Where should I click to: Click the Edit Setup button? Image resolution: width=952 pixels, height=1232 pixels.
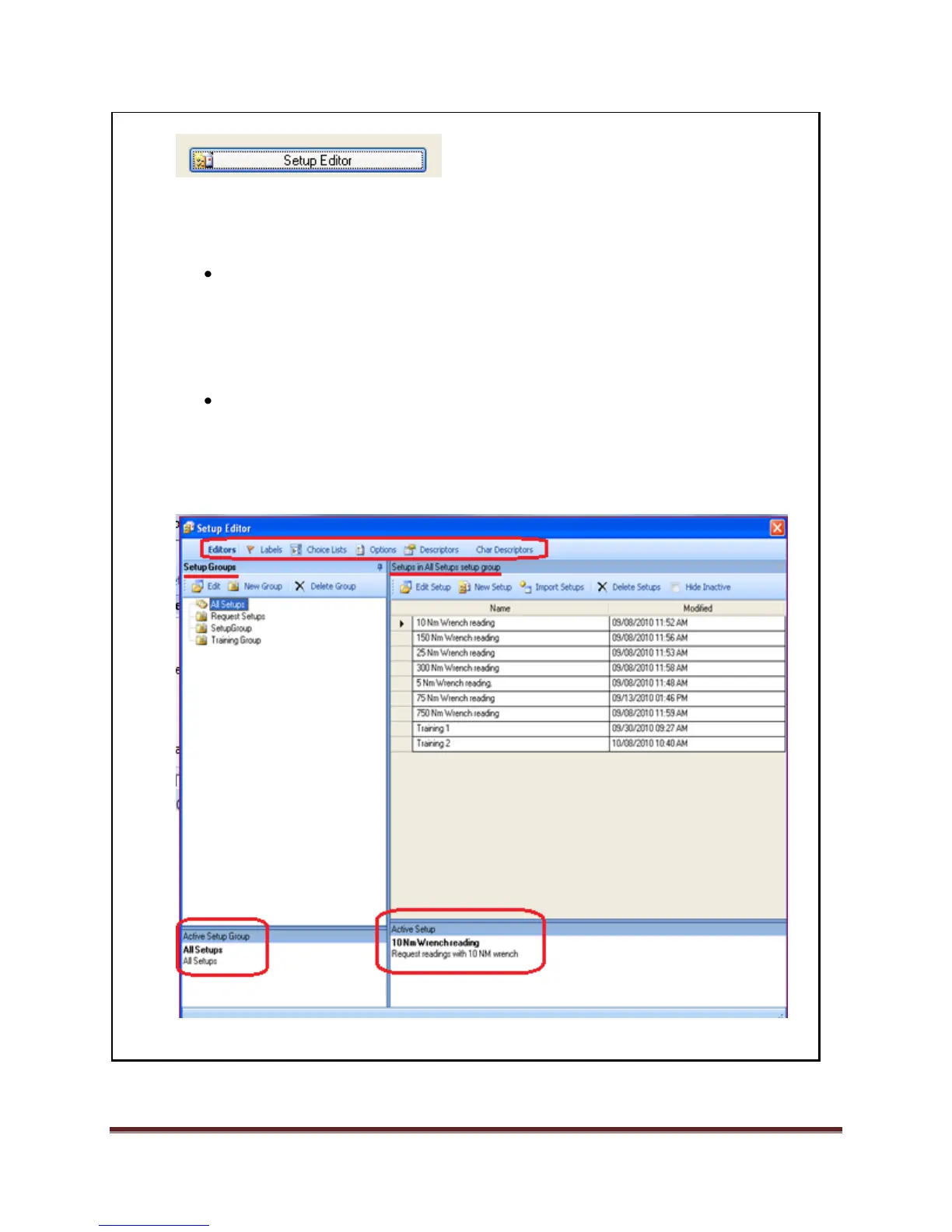(425, 587)
